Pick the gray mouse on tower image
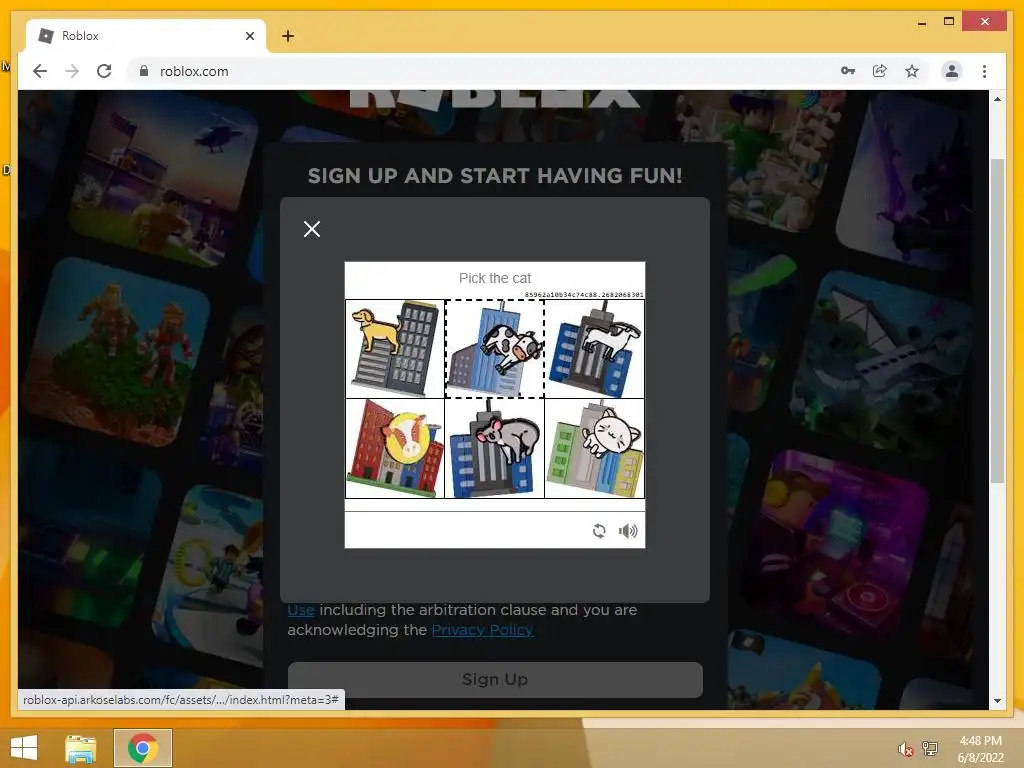1024x768 pixels. coord(494,449)
